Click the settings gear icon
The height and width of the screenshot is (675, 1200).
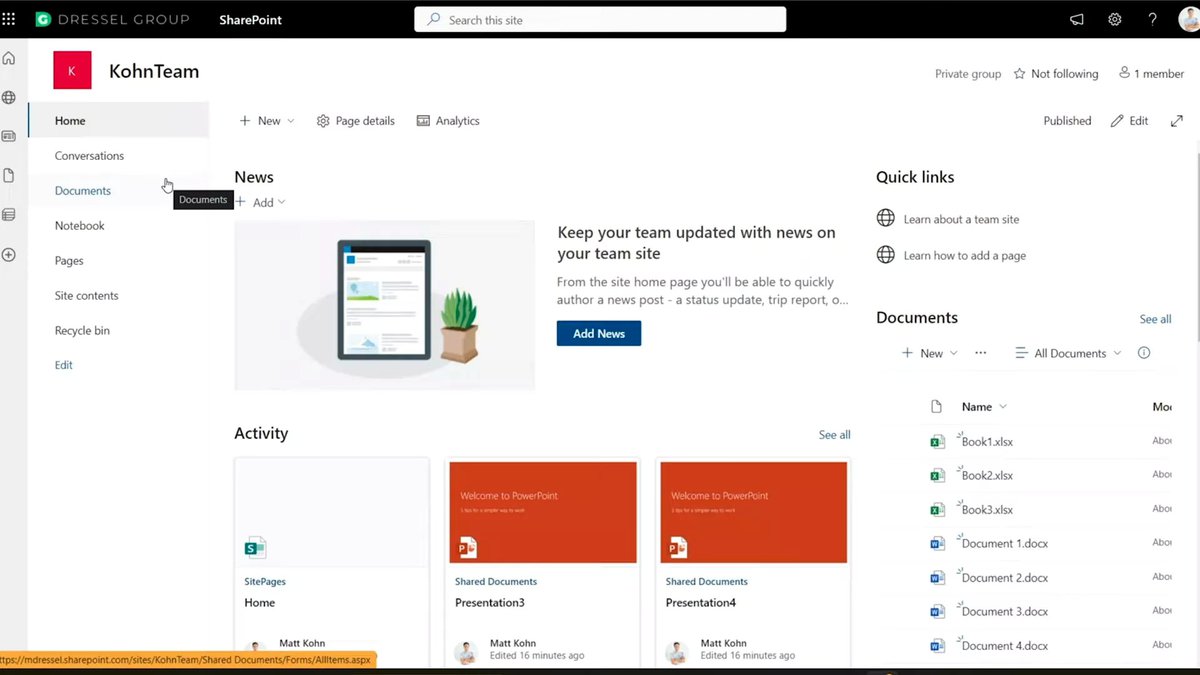point(1114,19)
